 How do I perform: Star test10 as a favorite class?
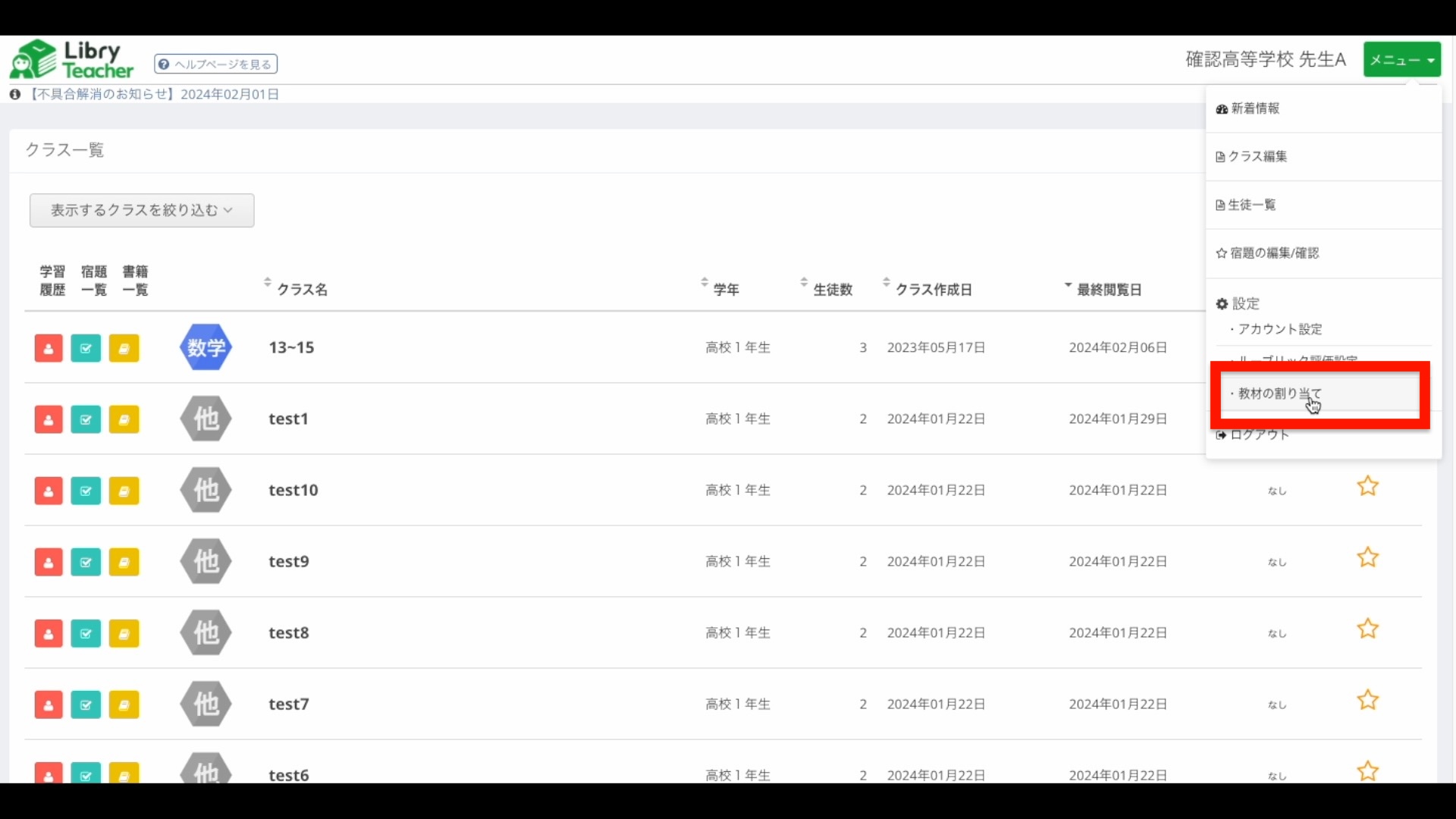(x=1367, y=486)
